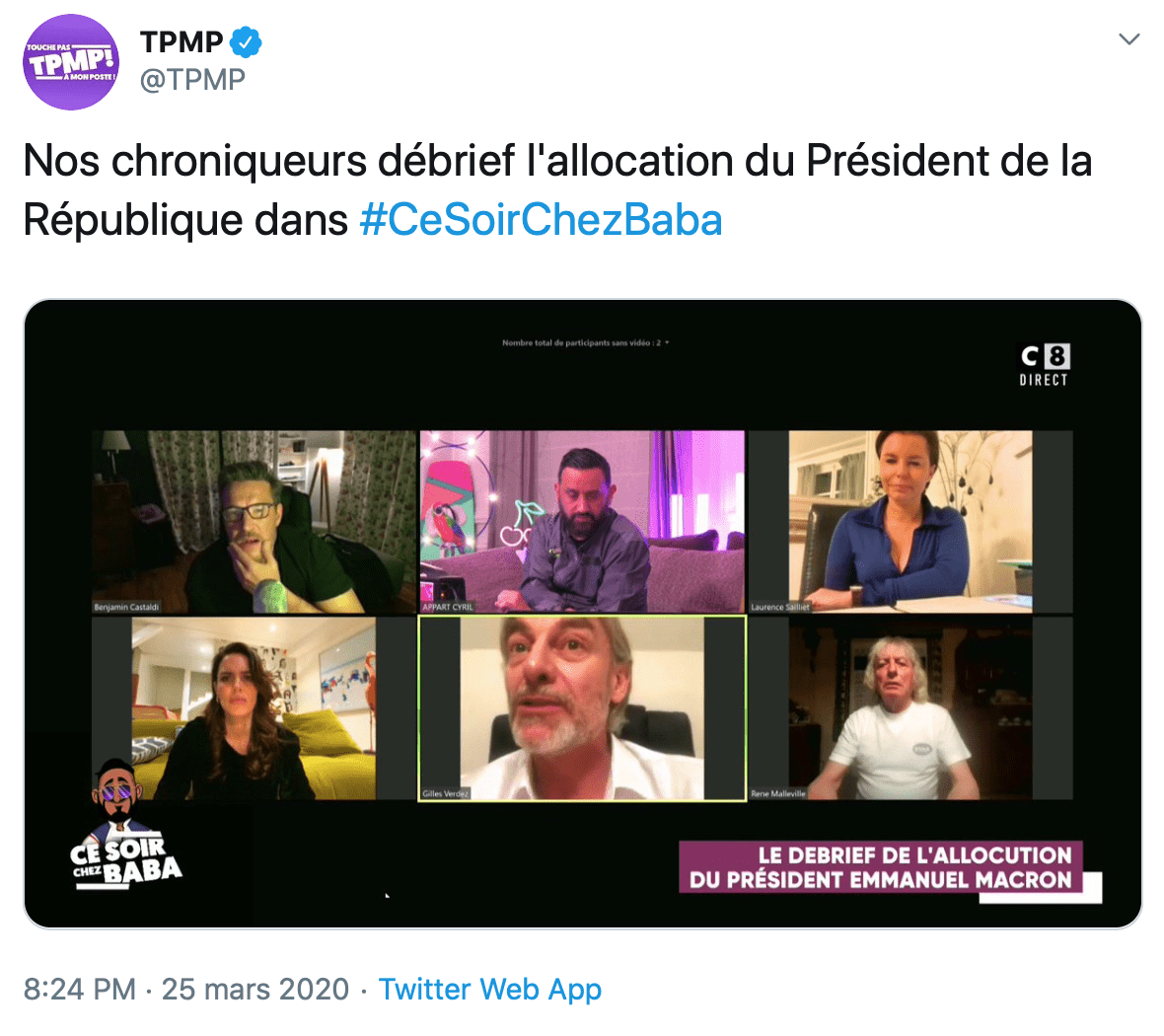Select the video tile labeled APPART CYRIL
The height and width of the screenshot is (1036, 1164).
pos(582,521)
